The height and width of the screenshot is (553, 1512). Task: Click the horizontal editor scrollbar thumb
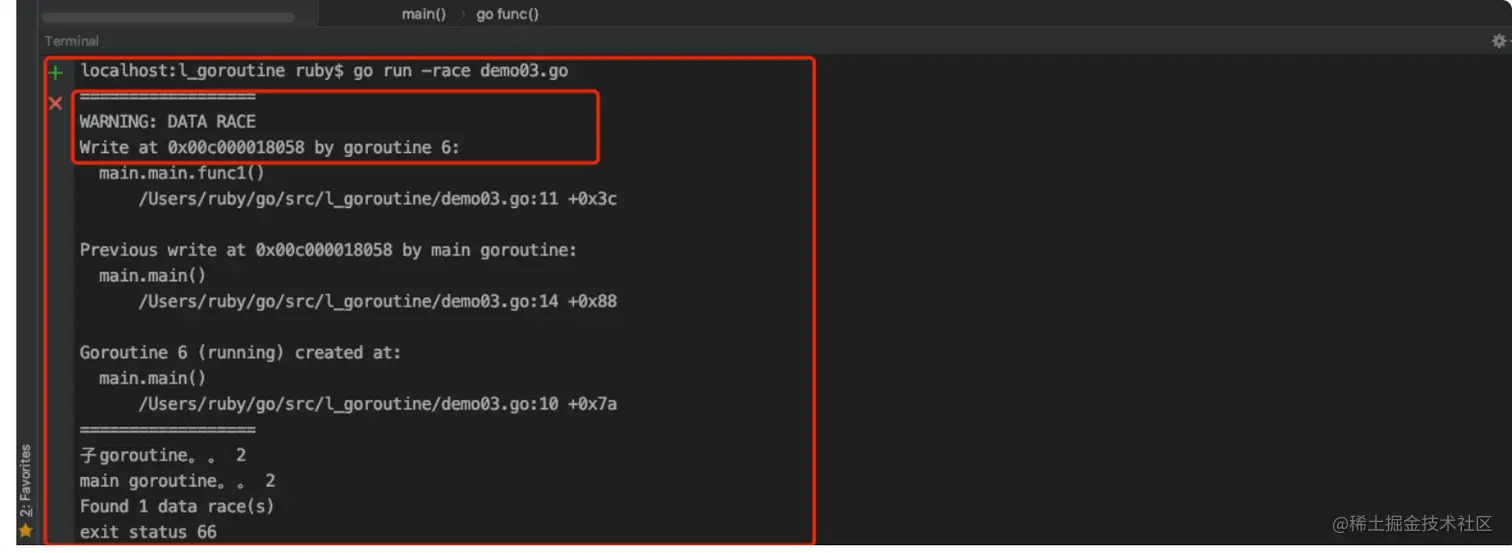pyautogui.click(x=168, y=18)
